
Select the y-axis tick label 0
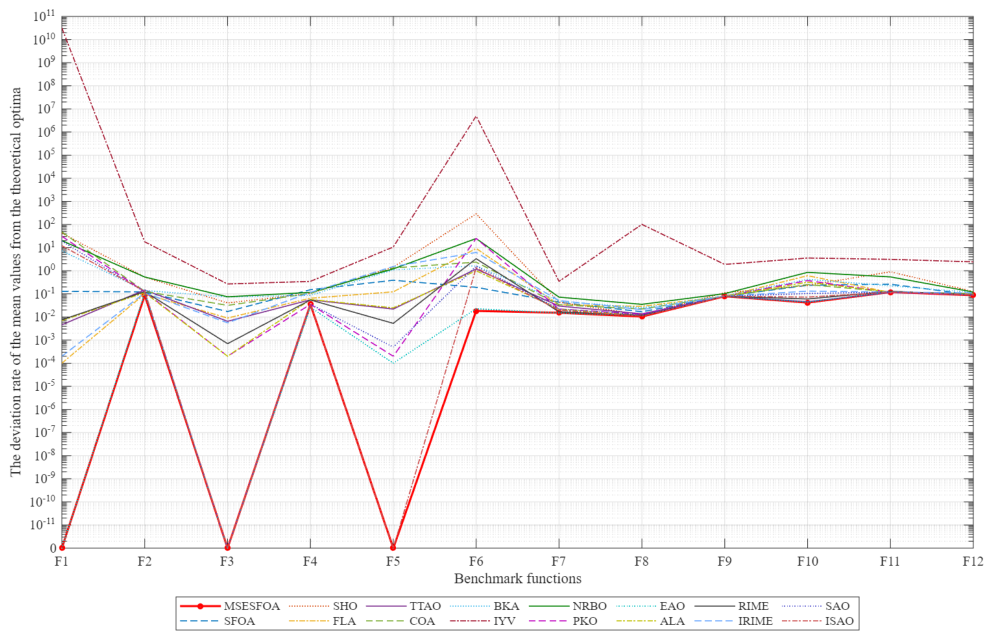pos(53,549)
